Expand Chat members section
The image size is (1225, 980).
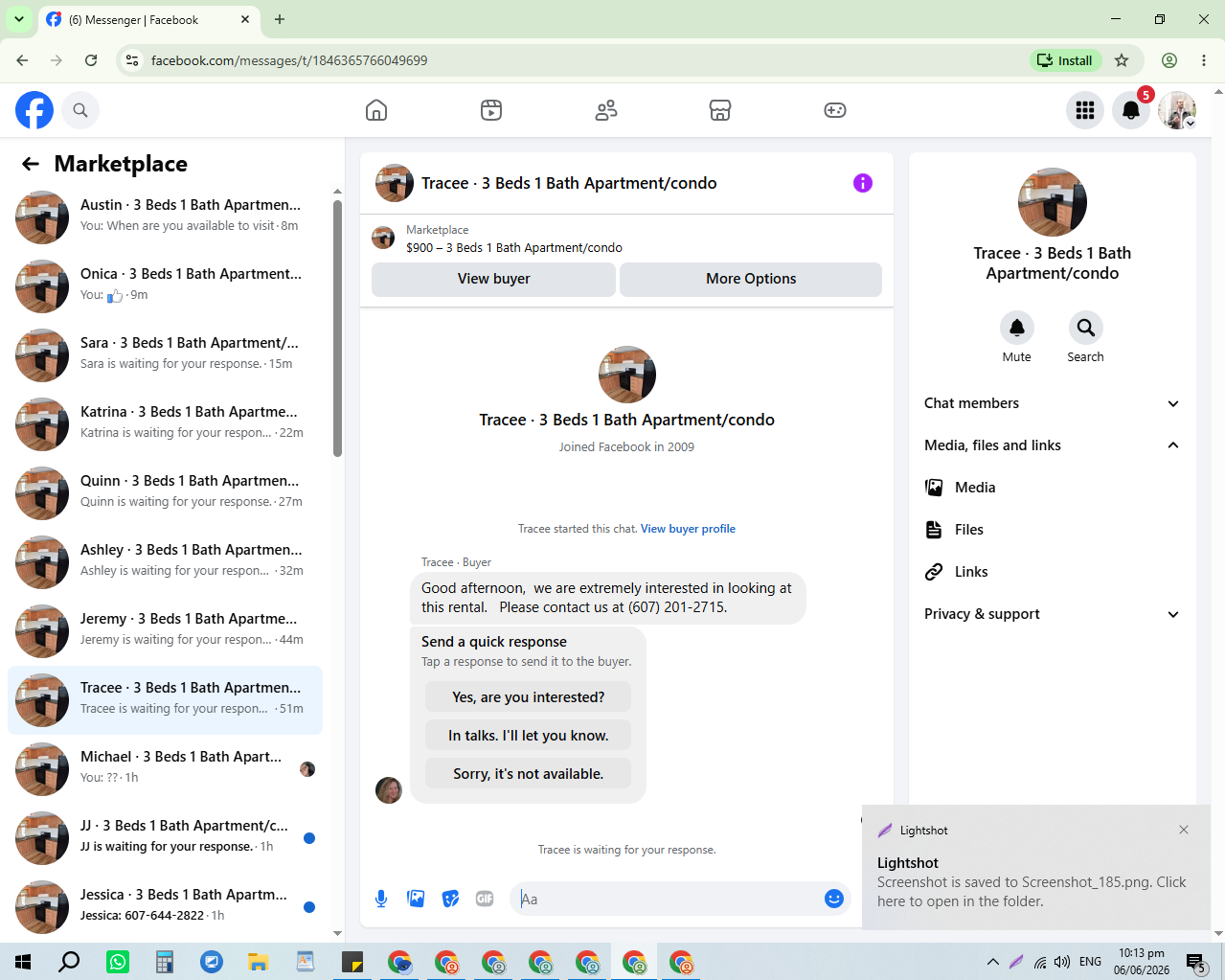(1052, 403)
